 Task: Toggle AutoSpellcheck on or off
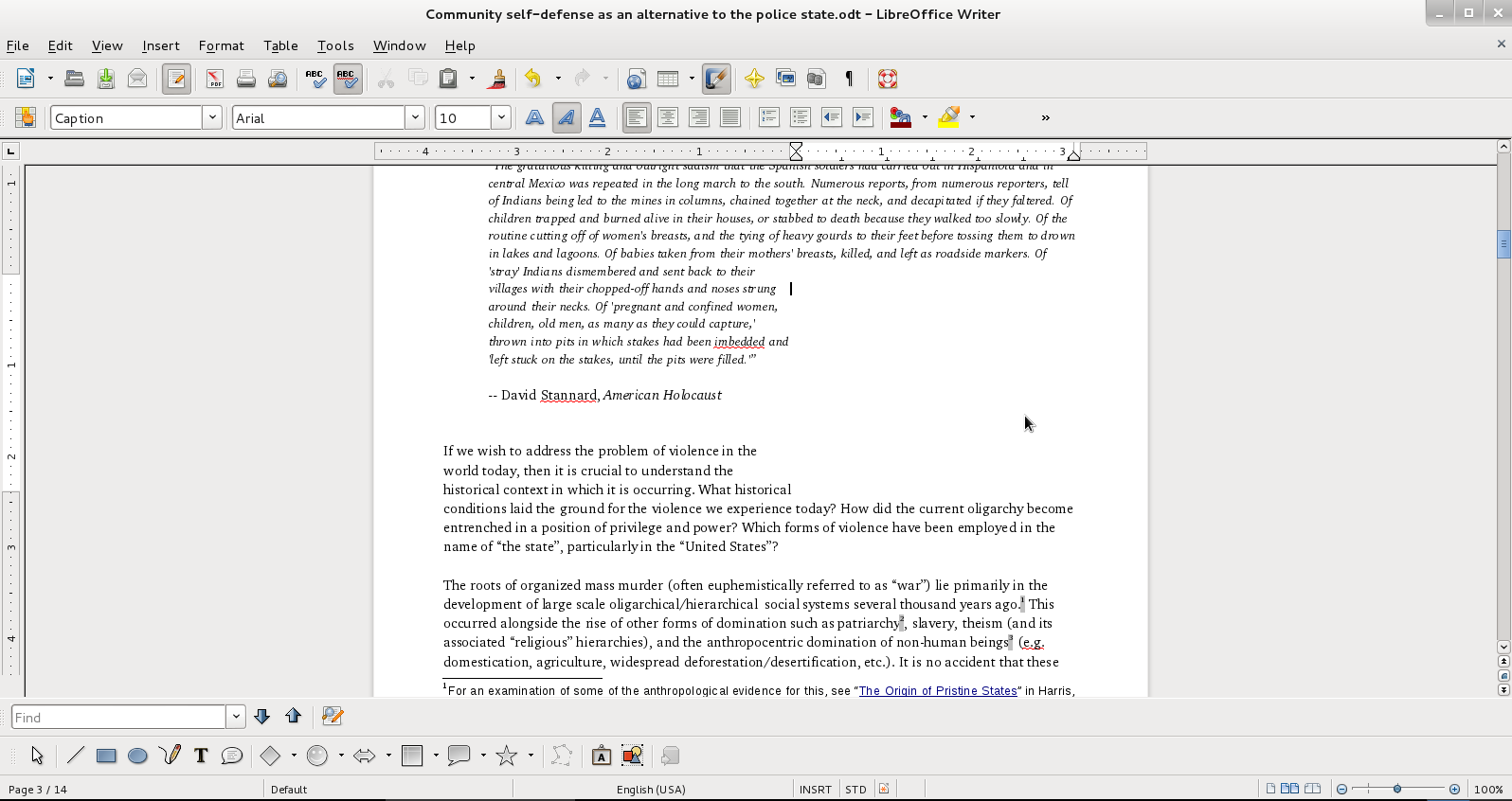(348, 79)
